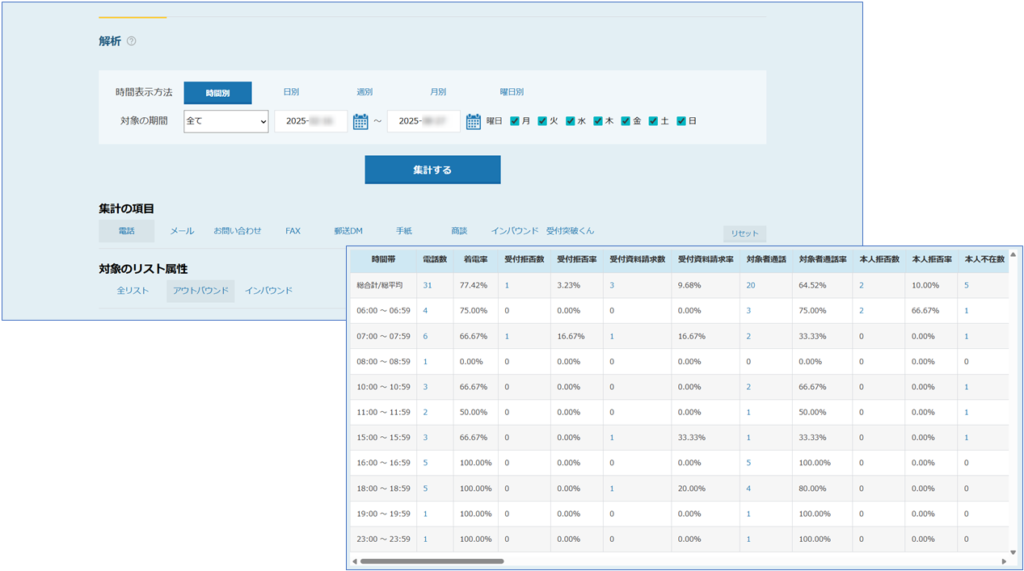Click the 本人拒否率 column header

coord(931,259)
